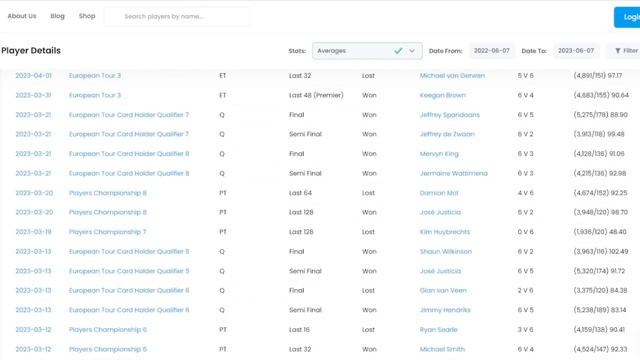Open player Mervyn King
Viewport: 640px width, 360px height.
(x=439, y=154)
